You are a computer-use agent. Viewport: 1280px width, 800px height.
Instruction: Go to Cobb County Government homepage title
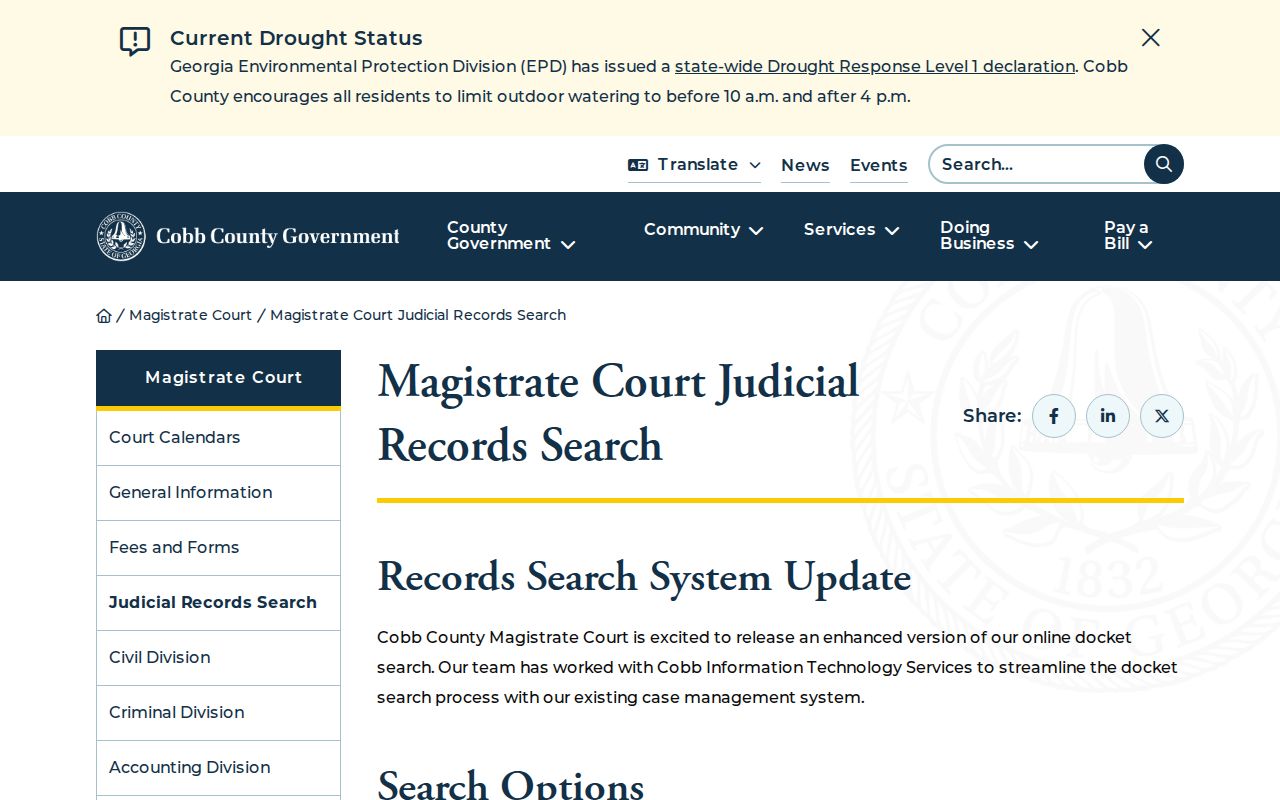[278, 236]
